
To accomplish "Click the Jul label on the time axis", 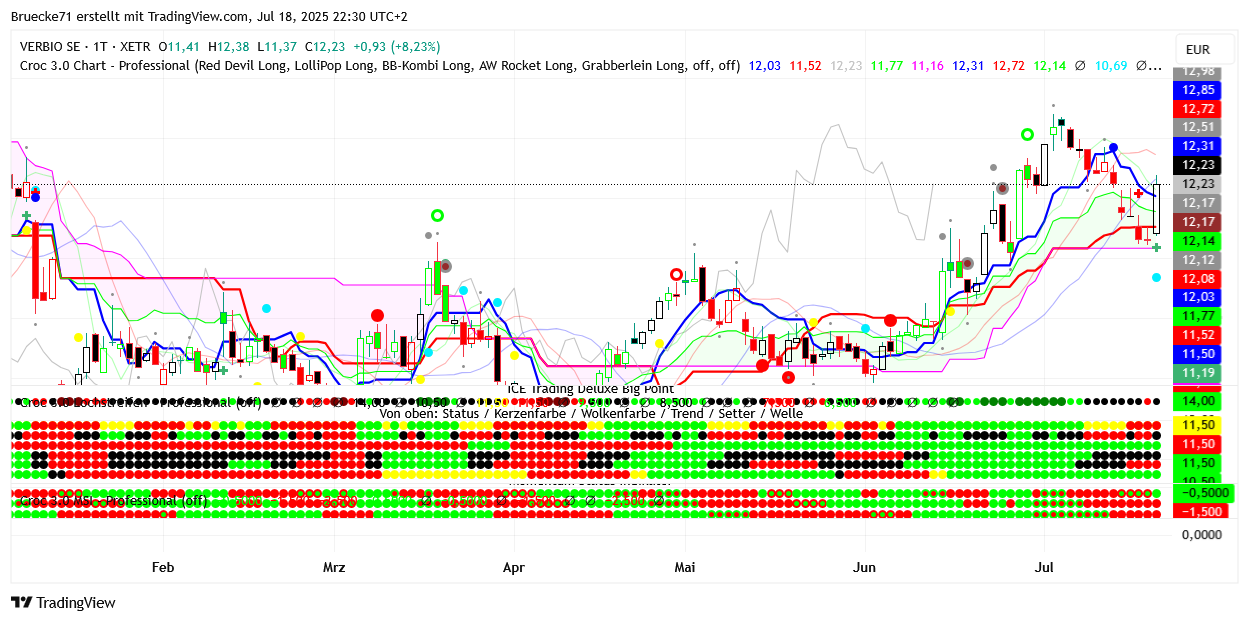I will tap(1044, 567).
